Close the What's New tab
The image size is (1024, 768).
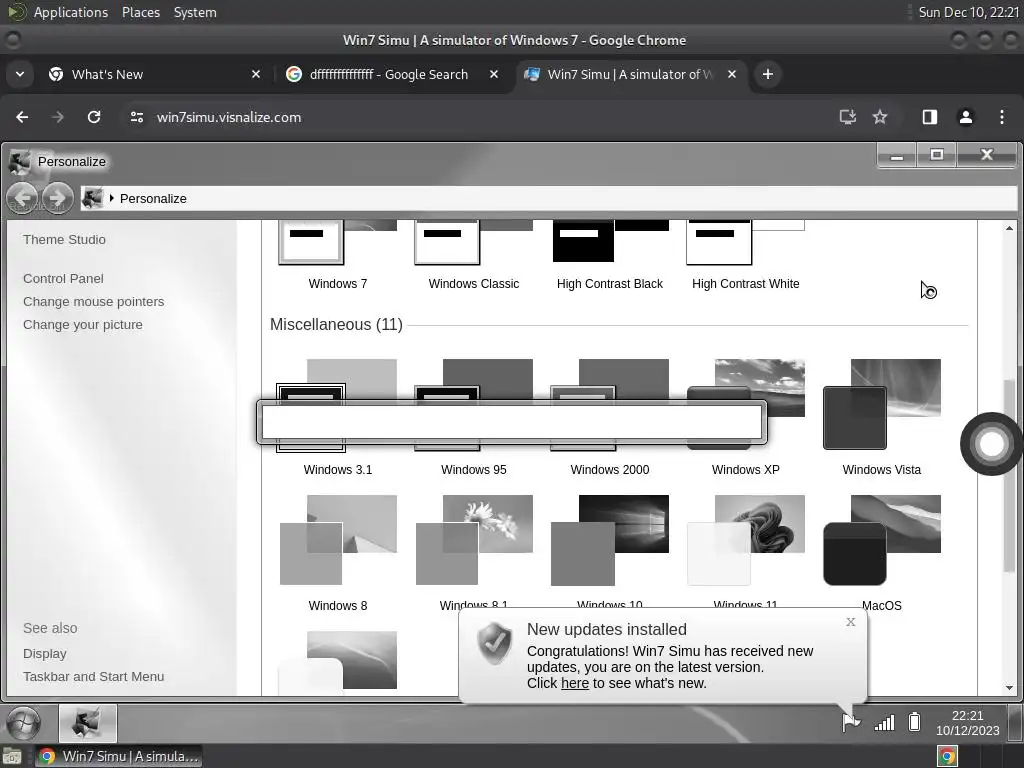tap(256, 74)
